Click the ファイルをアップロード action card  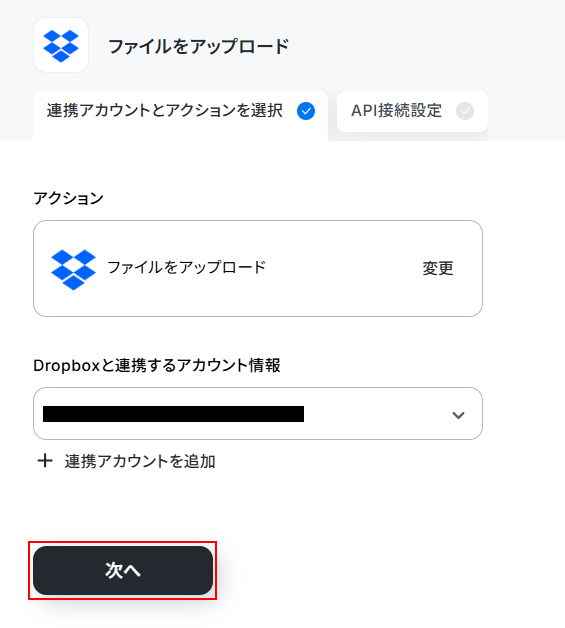click(x=258, y=268)
